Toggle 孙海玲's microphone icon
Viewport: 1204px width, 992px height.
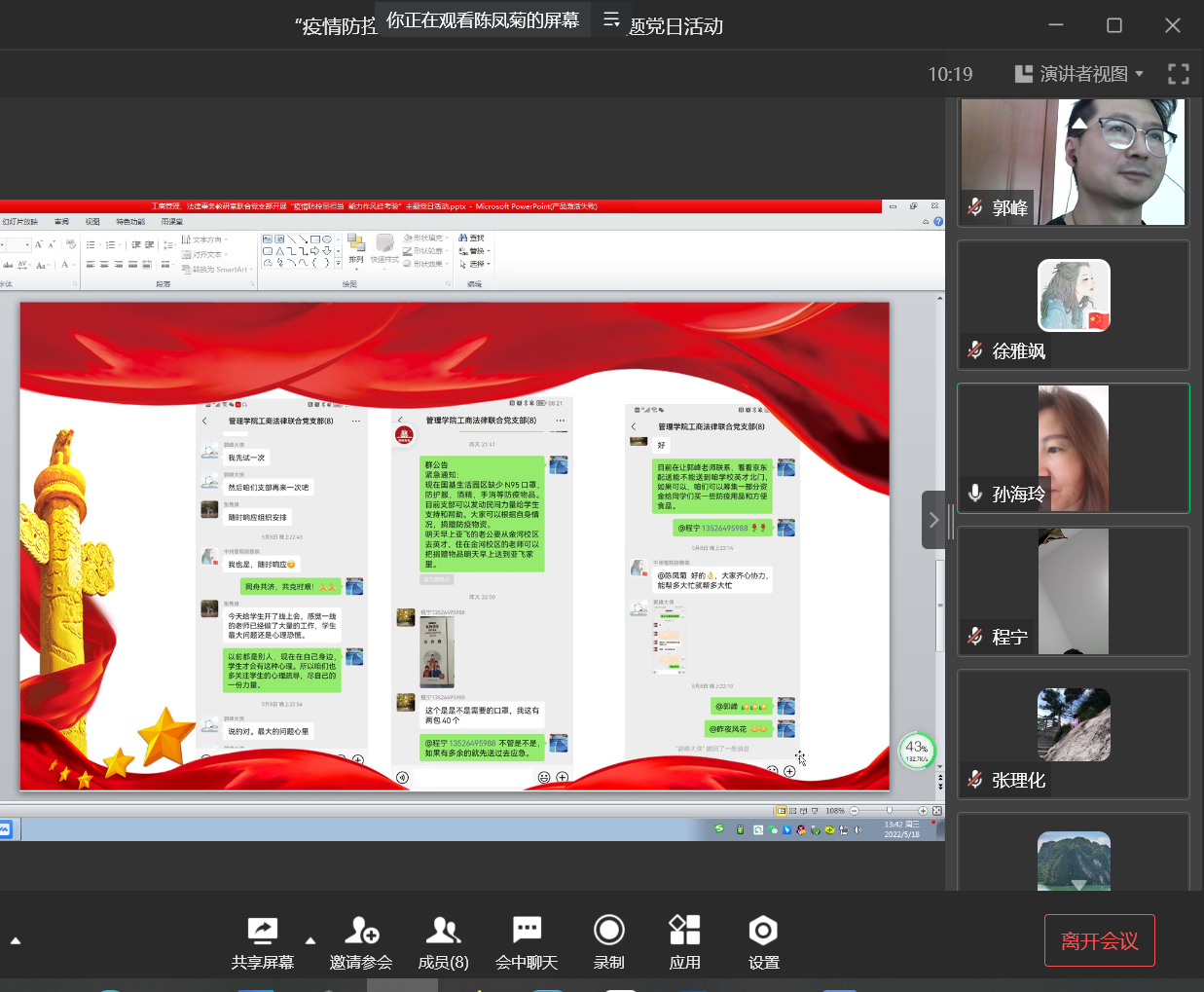click(x=975, y=494)
